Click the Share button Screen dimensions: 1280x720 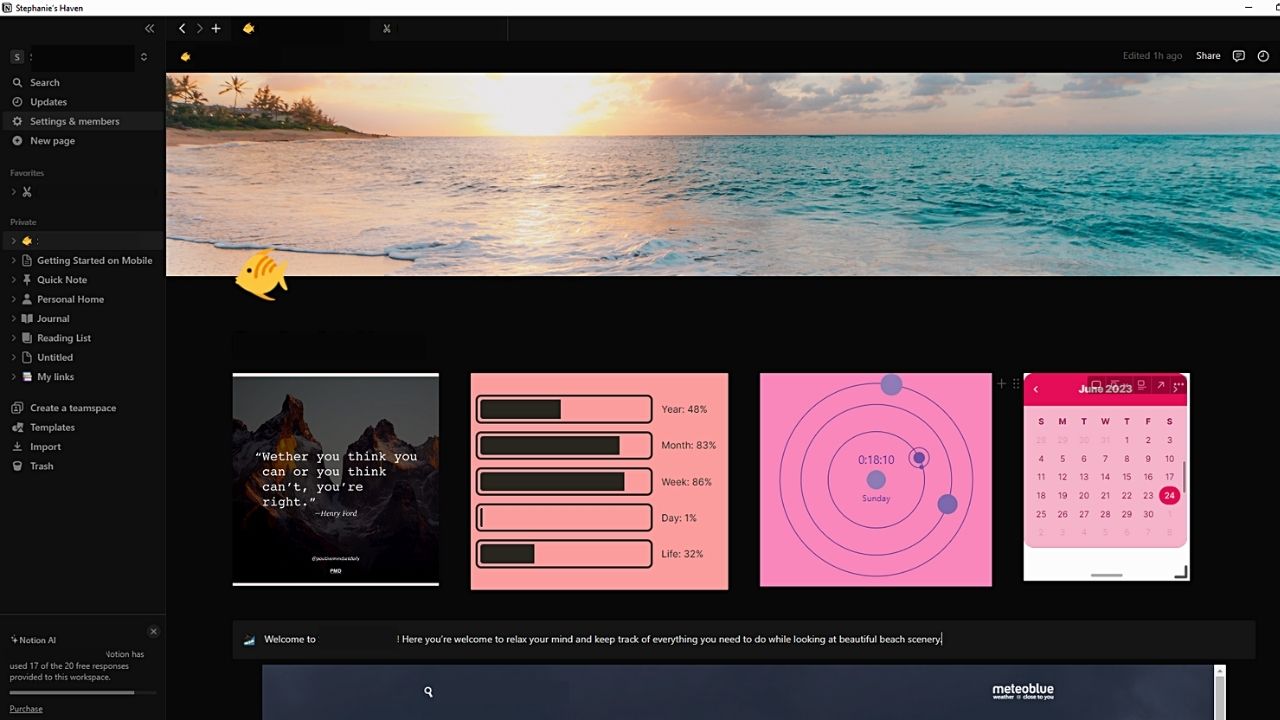pyautogui.click(x=1207, y=56)
